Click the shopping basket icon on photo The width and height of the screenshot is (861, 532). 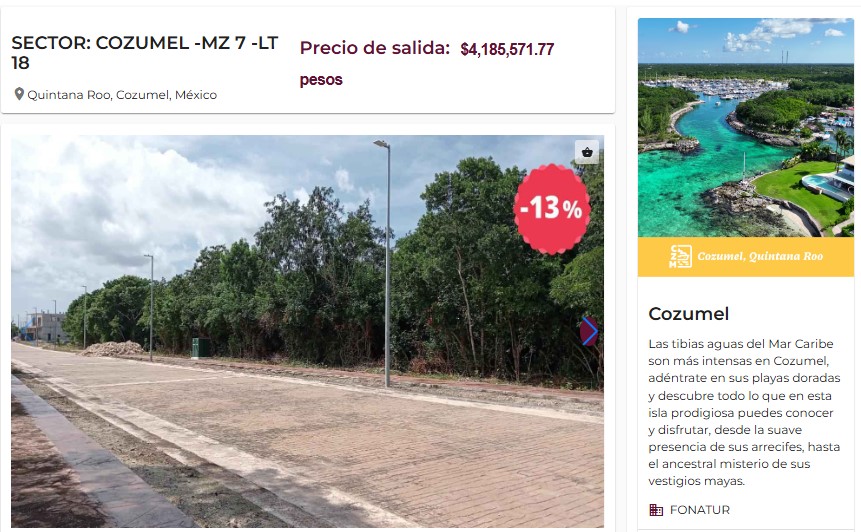click(x=587, y=152)
